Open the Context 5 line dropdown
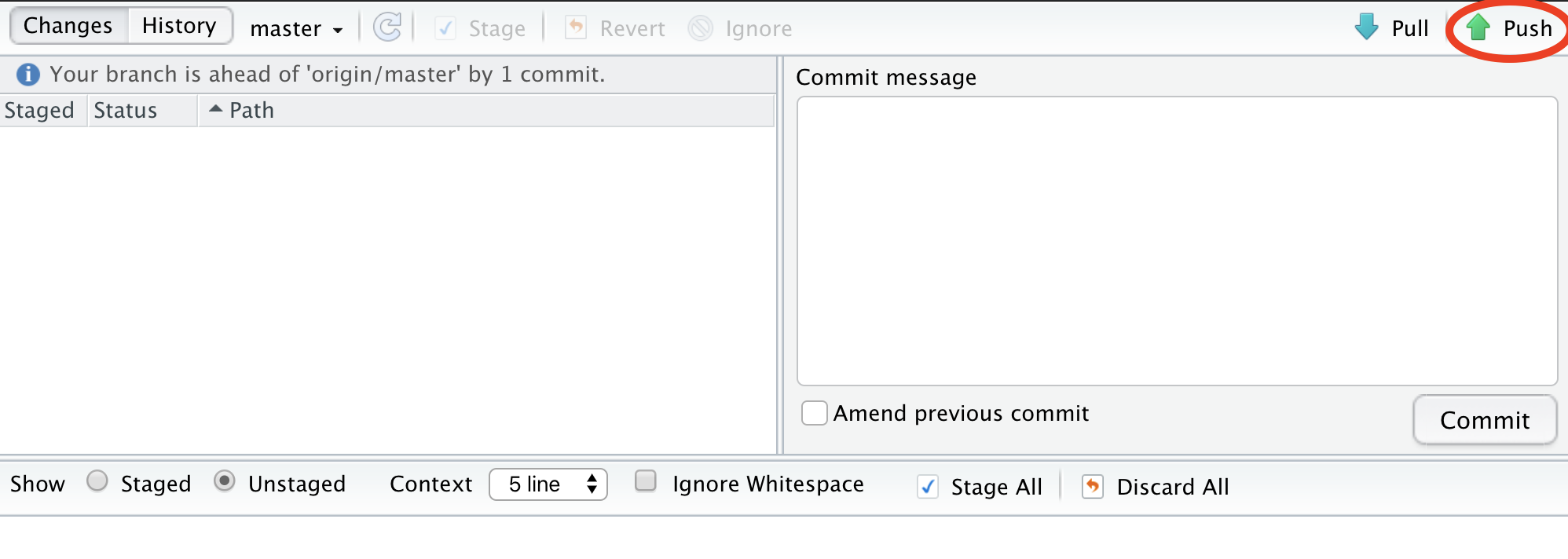The image size is (1568, 559). pos(548,484)
